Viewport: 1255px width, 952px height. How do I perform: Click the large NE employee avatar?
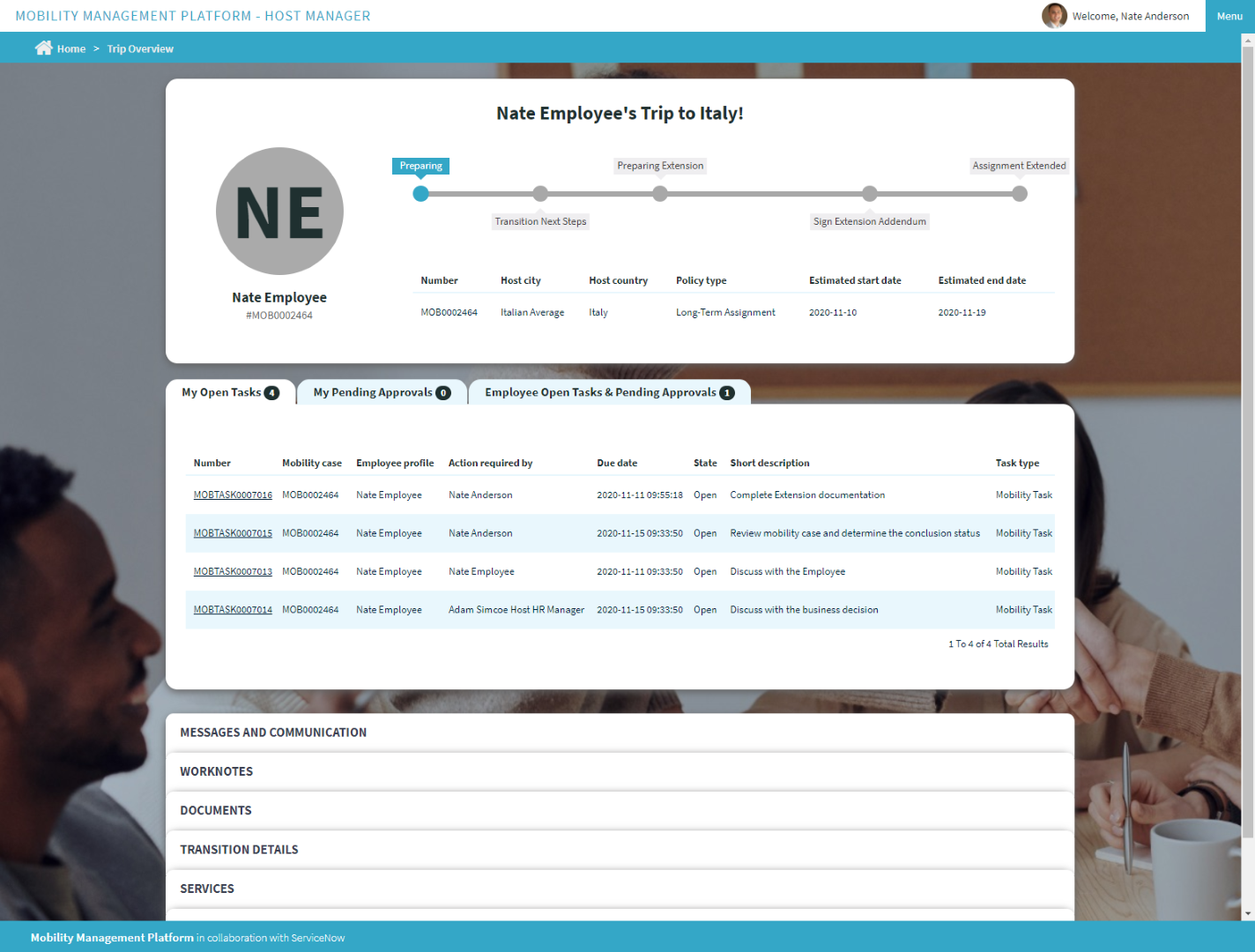pos(279,212)
